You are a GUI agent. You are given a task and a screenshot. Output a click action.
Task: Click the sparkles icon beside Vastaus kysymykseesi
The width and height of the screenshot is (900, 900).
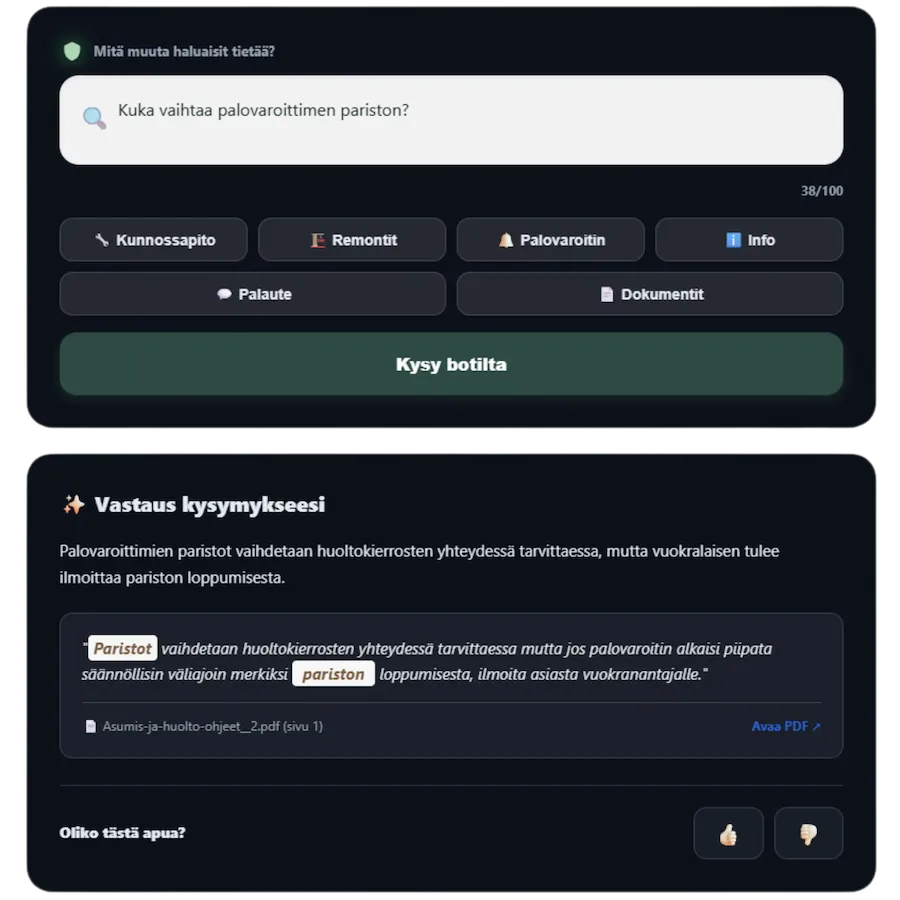tap(73, 505)
